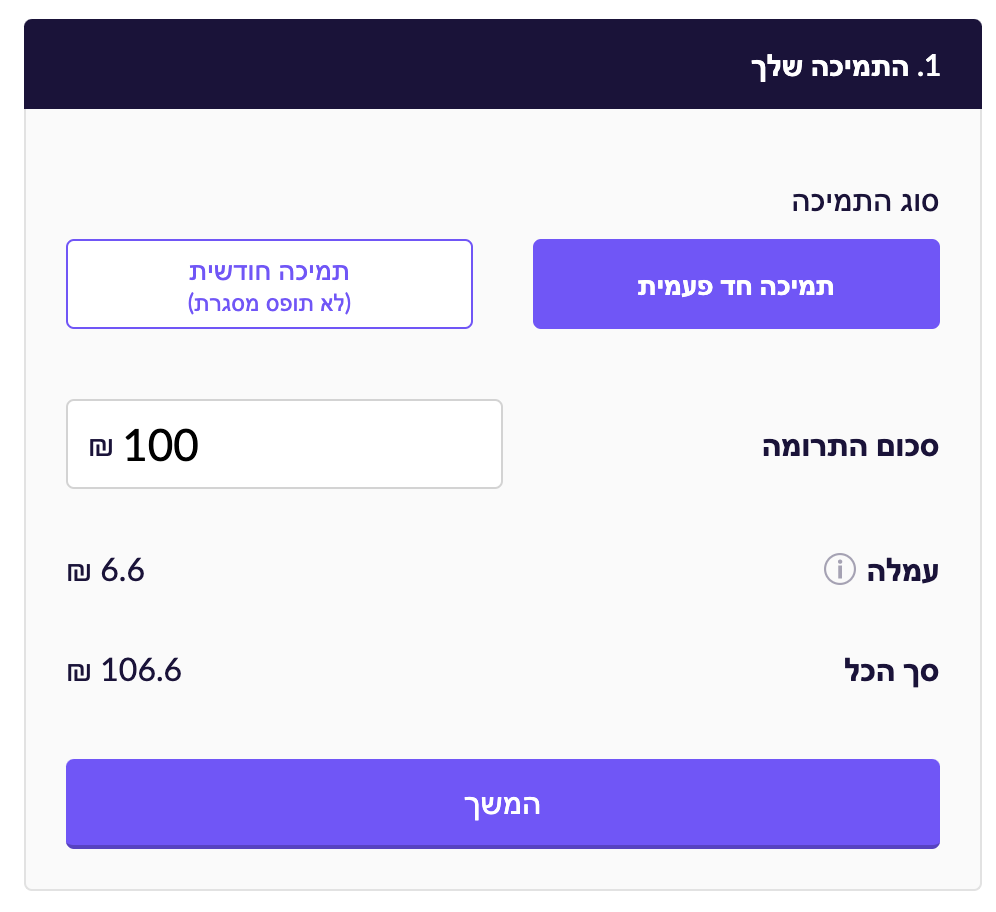The height and width of the screenshot is (912, 996).
Task: Click the shekel symbol inside the amount field
Action: (x=101, y=446)
